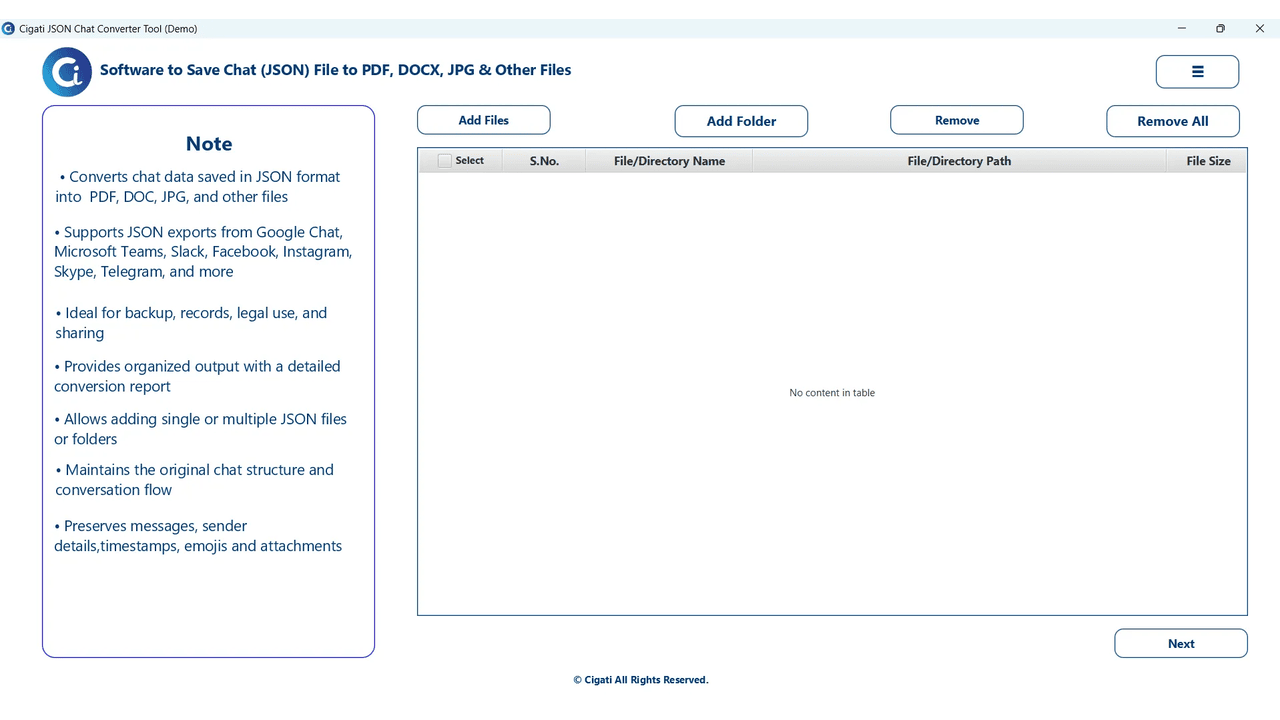The width and height of the screenshot is (1280, 720).
Task: Click the File/Directory Path column header
Action: (959, 161)
